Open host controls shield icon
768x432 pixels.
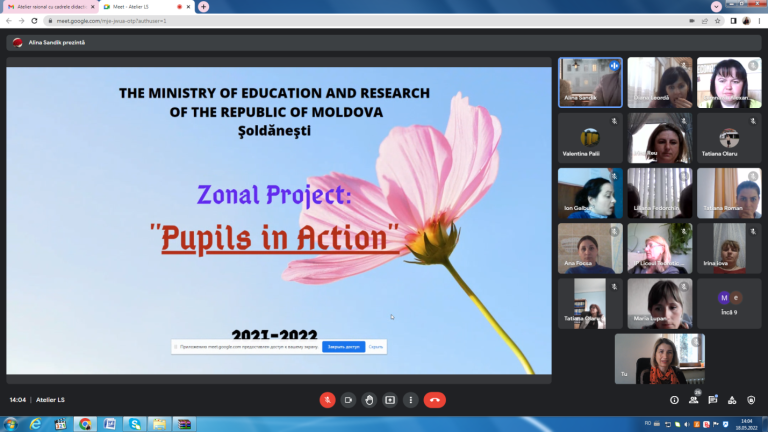(751, 400)
